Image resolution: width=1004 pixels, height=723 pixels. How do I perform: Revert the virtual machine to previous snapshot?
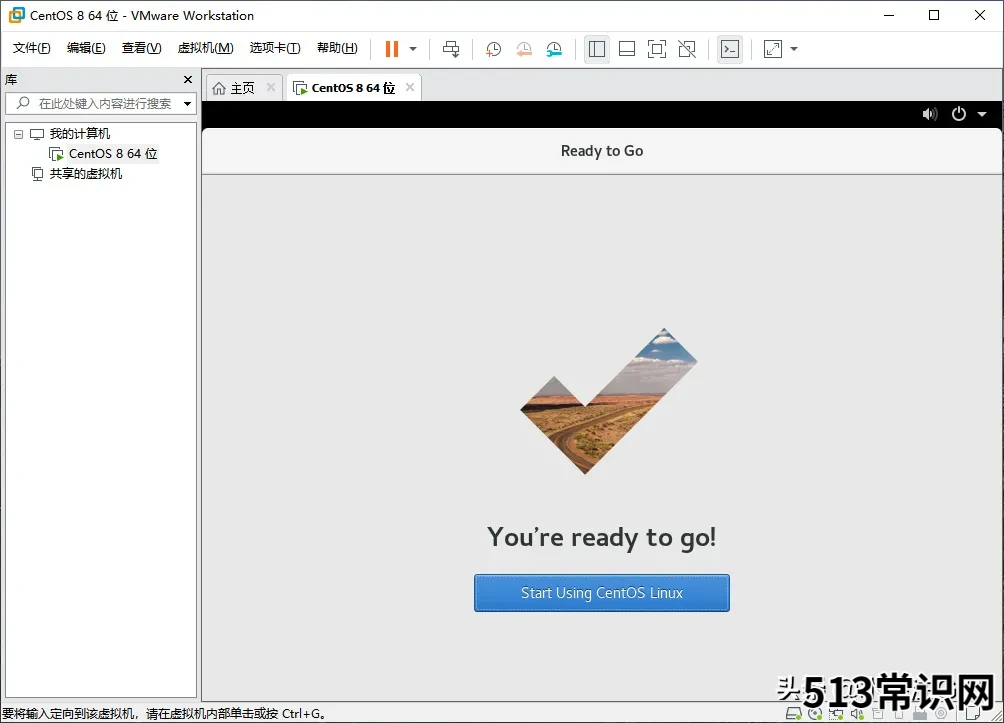(x=524, y=49)
